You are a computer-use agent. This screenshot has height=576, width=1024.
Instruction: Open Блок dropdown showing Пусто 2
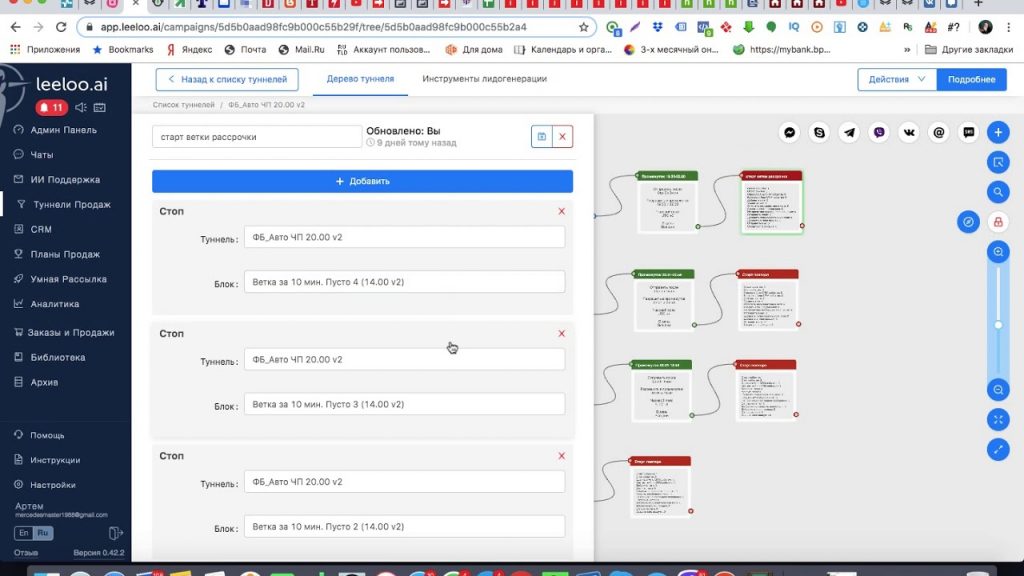404,526
